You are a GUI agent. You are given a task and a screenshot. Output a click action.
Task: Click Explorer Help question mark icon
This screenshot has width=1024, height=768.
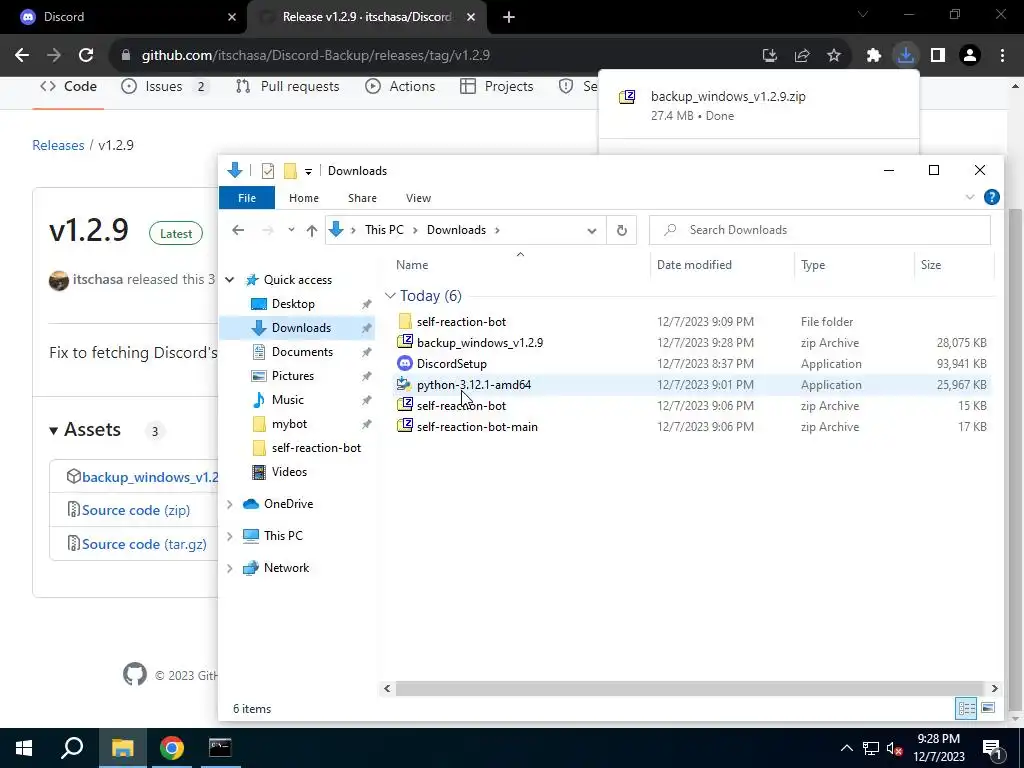tap(991, 197)
